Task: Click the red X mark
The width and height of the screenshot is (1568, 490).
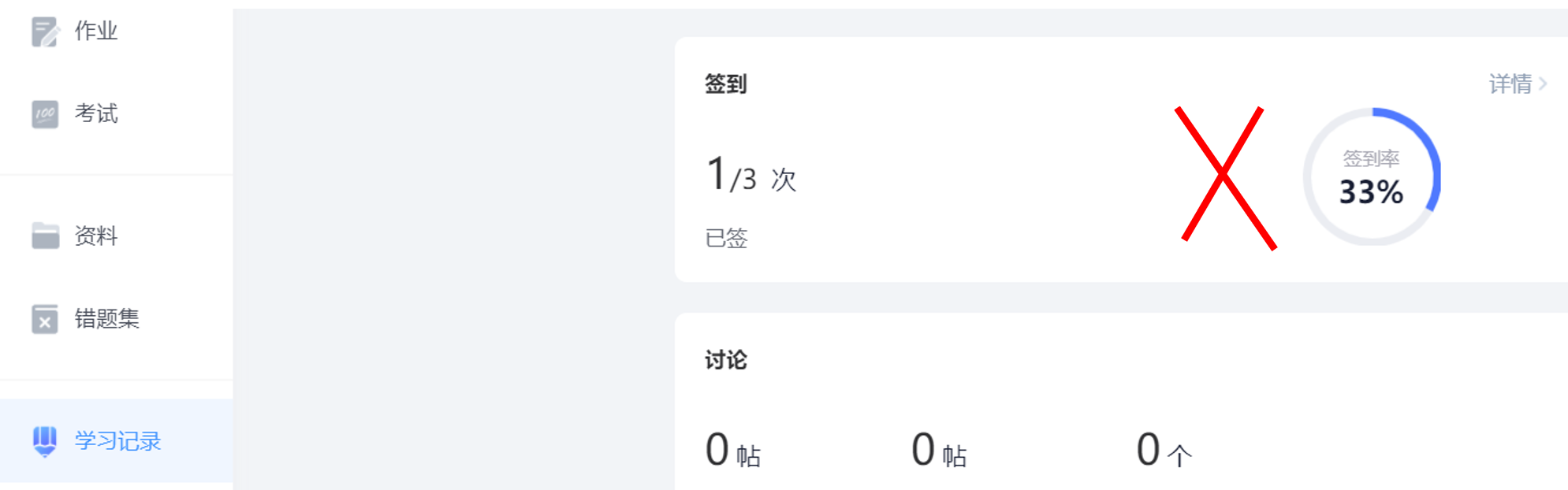Action: coord(1225,178)
